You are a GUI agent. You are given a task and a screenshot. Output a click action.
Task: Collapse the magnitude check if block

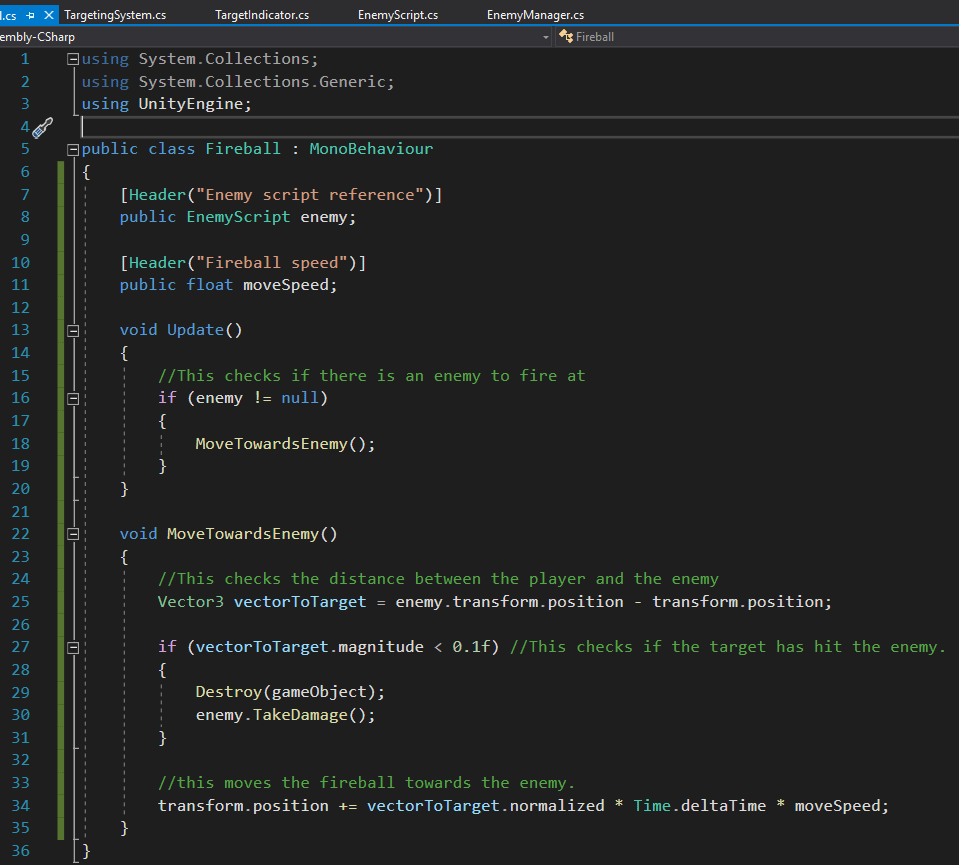coord(73,647)
